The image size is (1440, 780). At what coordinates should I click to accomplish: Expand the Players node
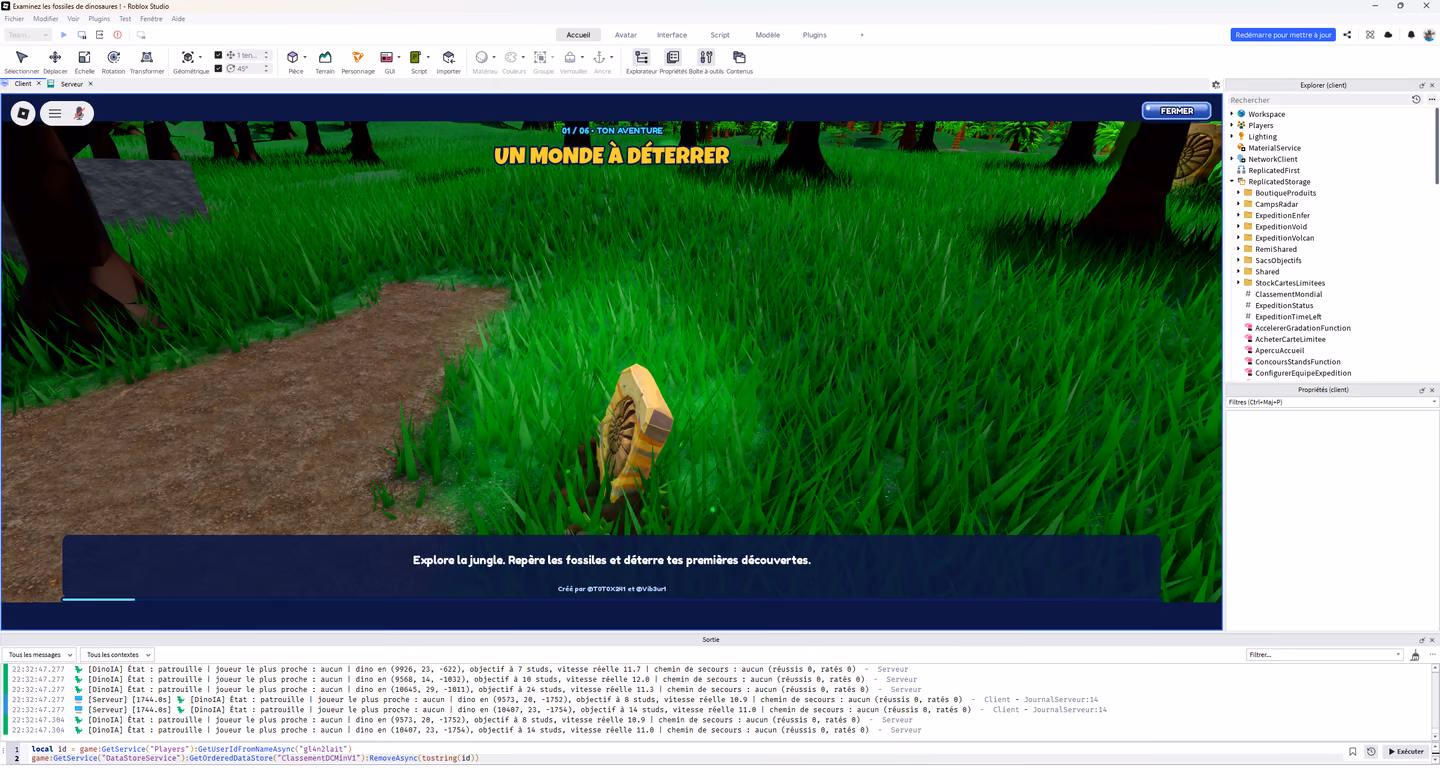click(x=1232, y=125)
